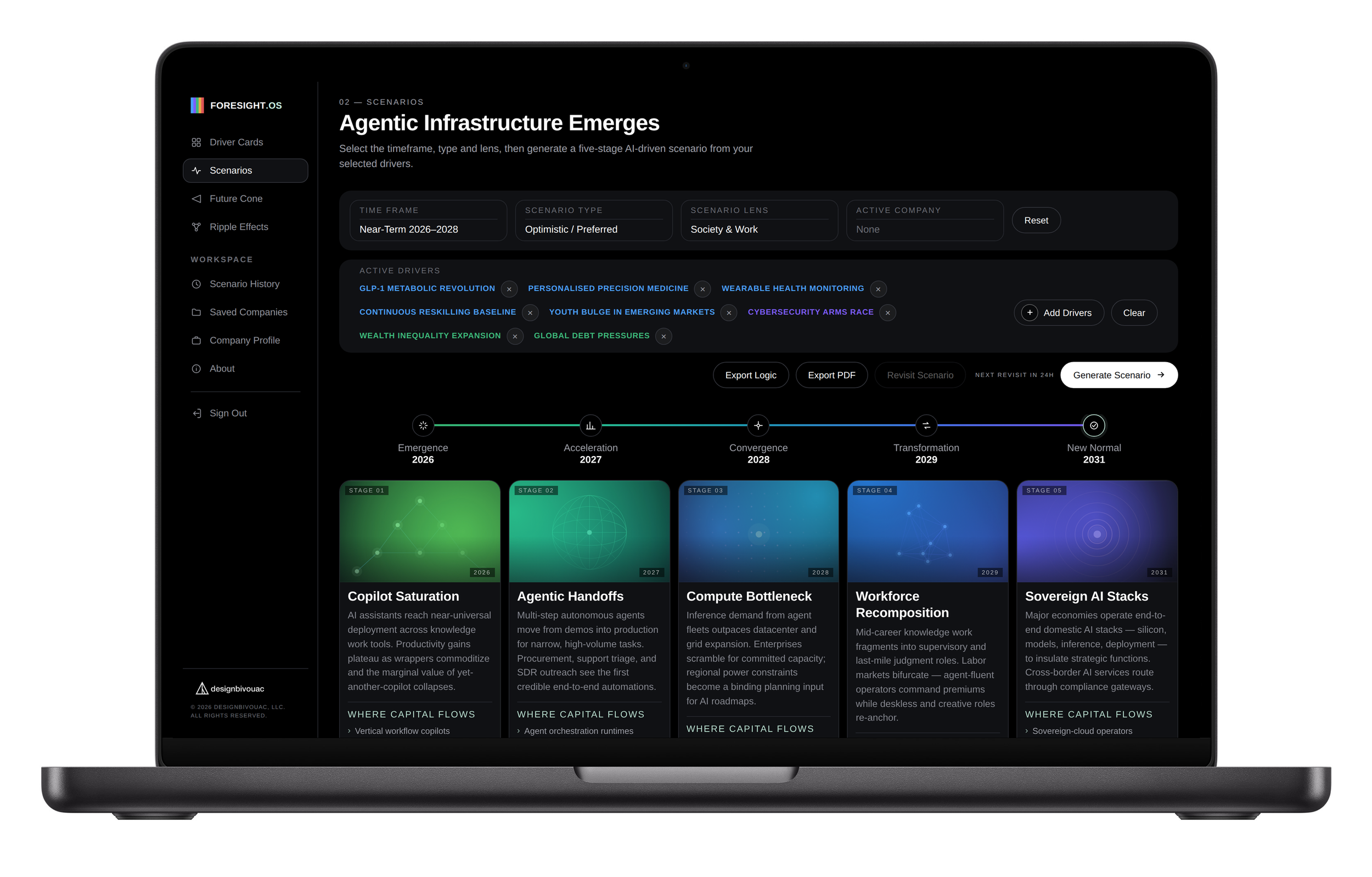Viewport: 1372px width, 877px height.
Task: Remove Personalised Precision Medicine driver
Action: coord(702,289)
